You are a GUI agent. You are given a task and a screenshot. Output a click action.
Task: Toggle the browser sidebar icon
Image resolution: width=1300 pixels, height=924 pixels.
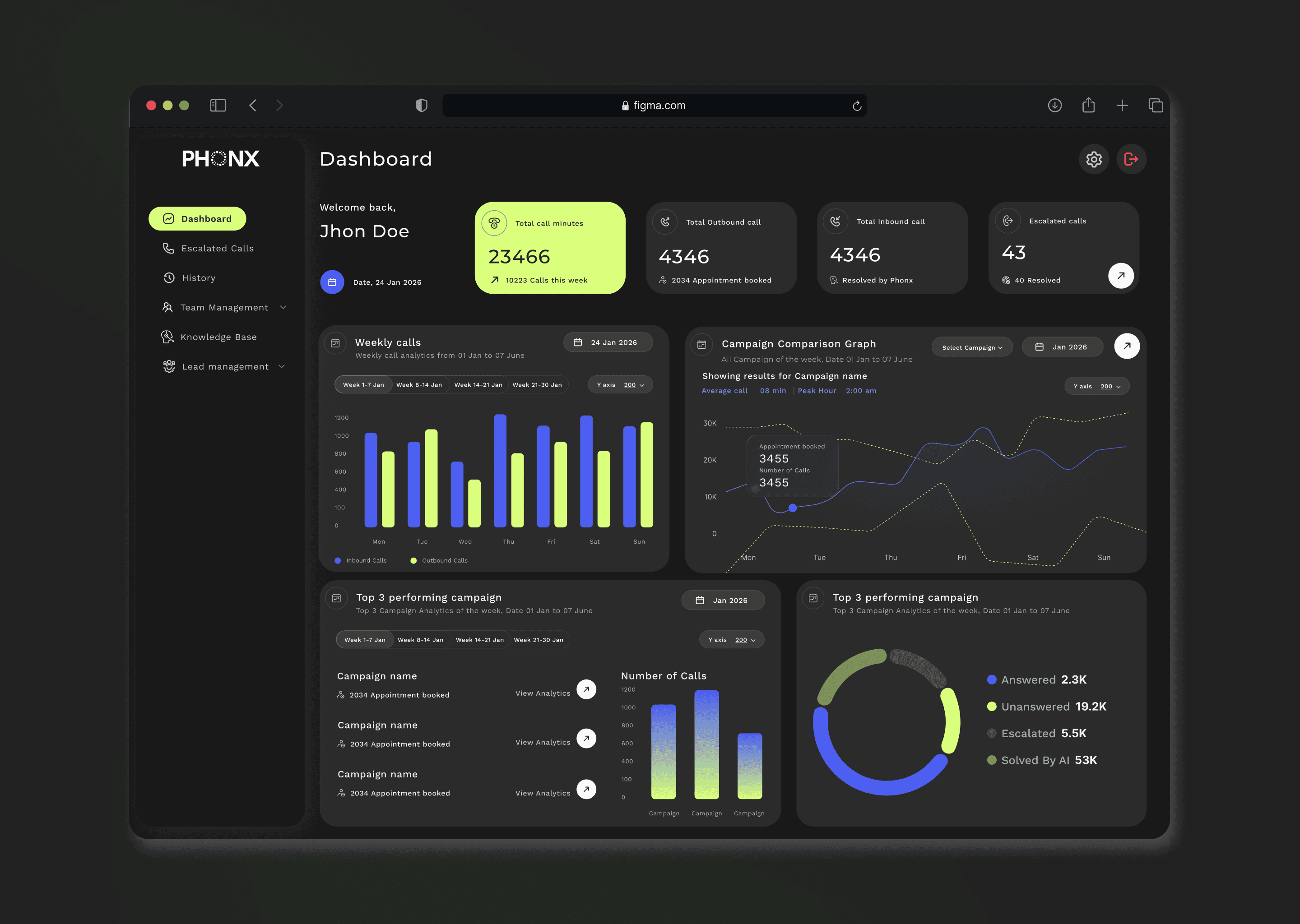pyautogui.click(x=218, y=105)
